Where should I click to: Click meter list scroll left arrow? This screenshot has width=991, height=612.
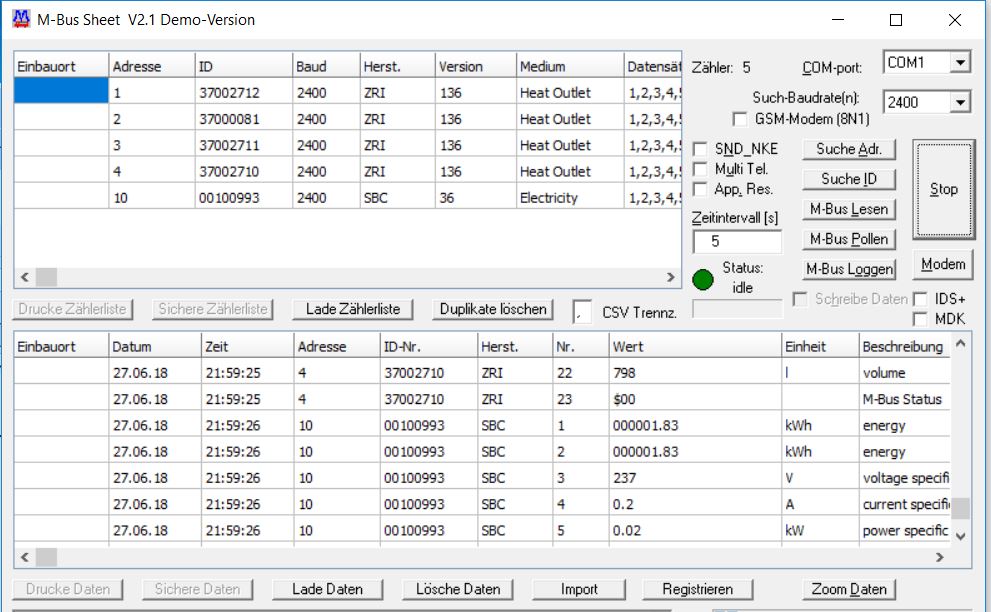(x=25, y=277)
